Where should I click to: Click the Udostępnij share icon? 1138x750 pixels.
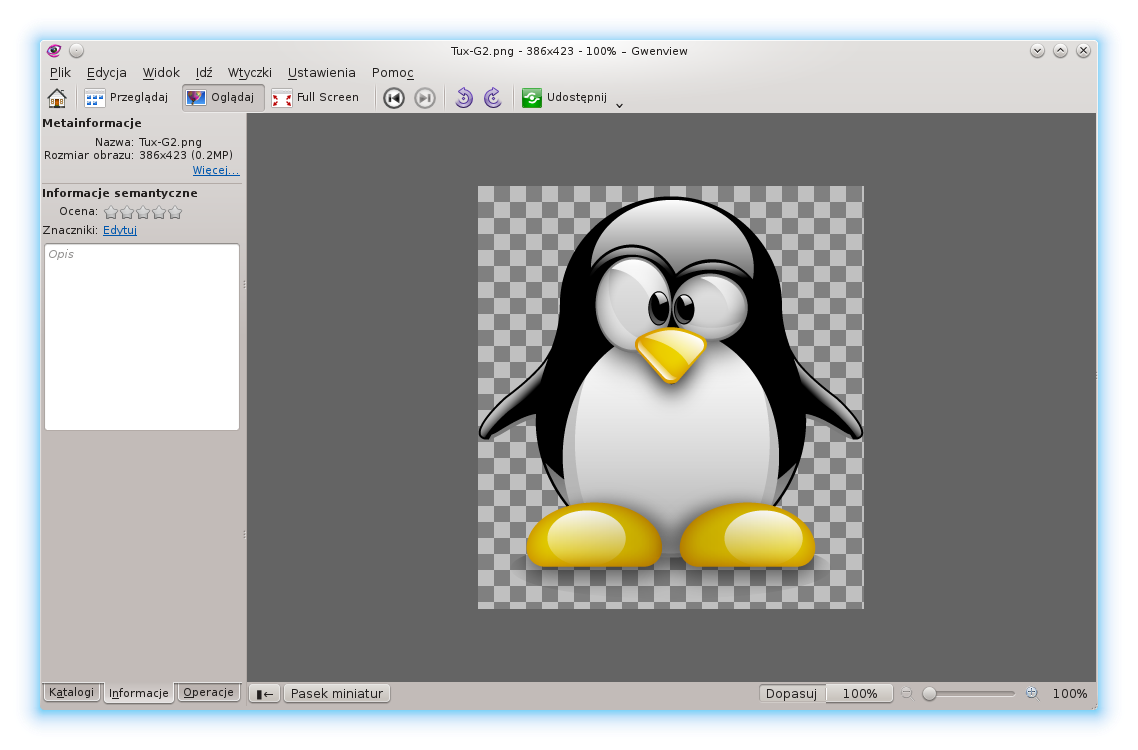click(x=532, y=98)
